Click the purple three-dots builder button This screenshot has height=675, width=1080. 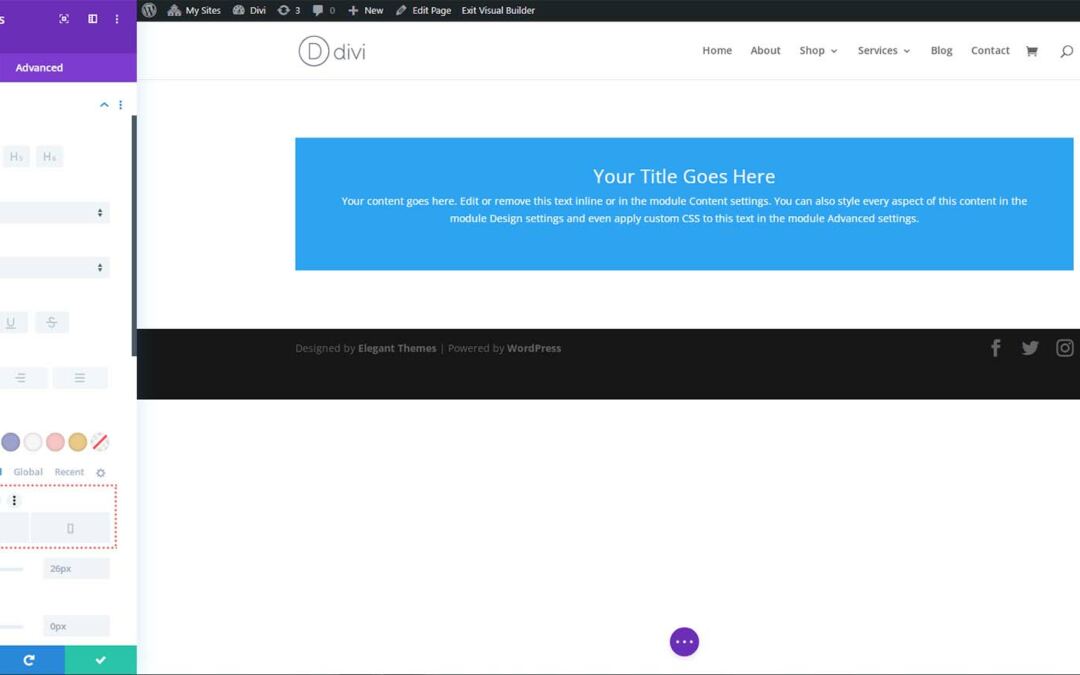(x=684, y=642)
